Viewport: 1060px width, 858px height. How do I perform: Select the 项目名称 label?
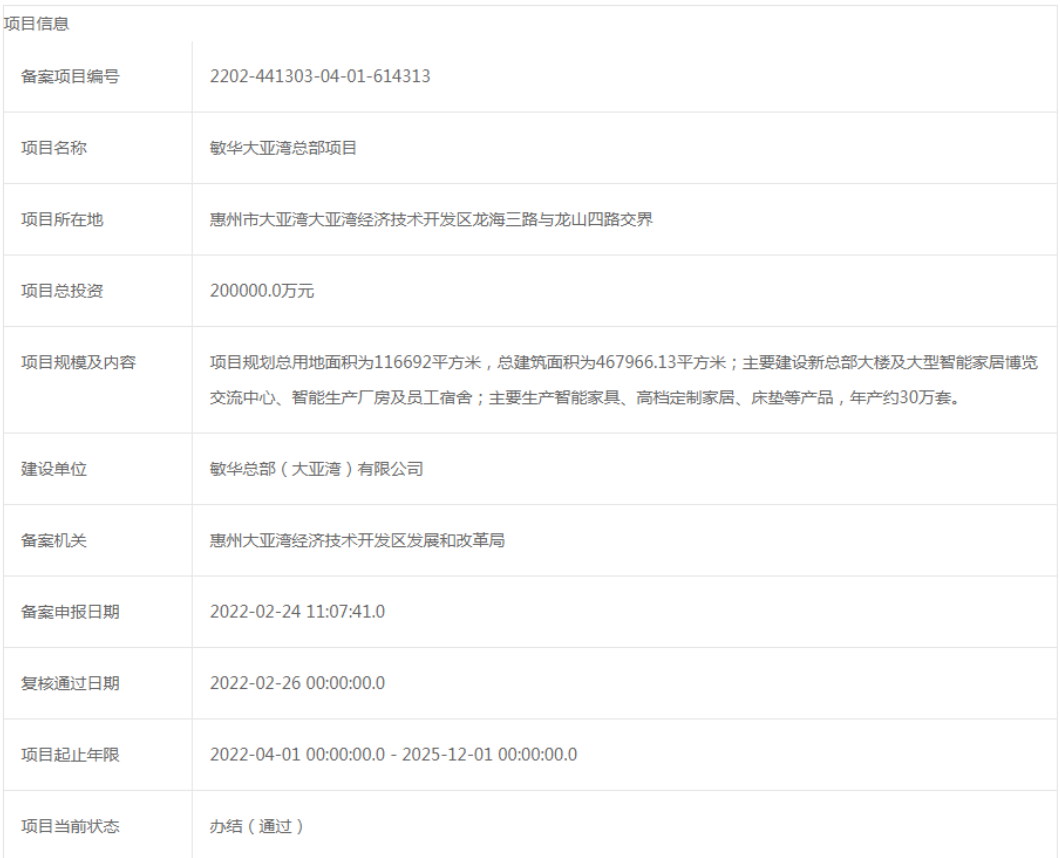click(54, 148)
